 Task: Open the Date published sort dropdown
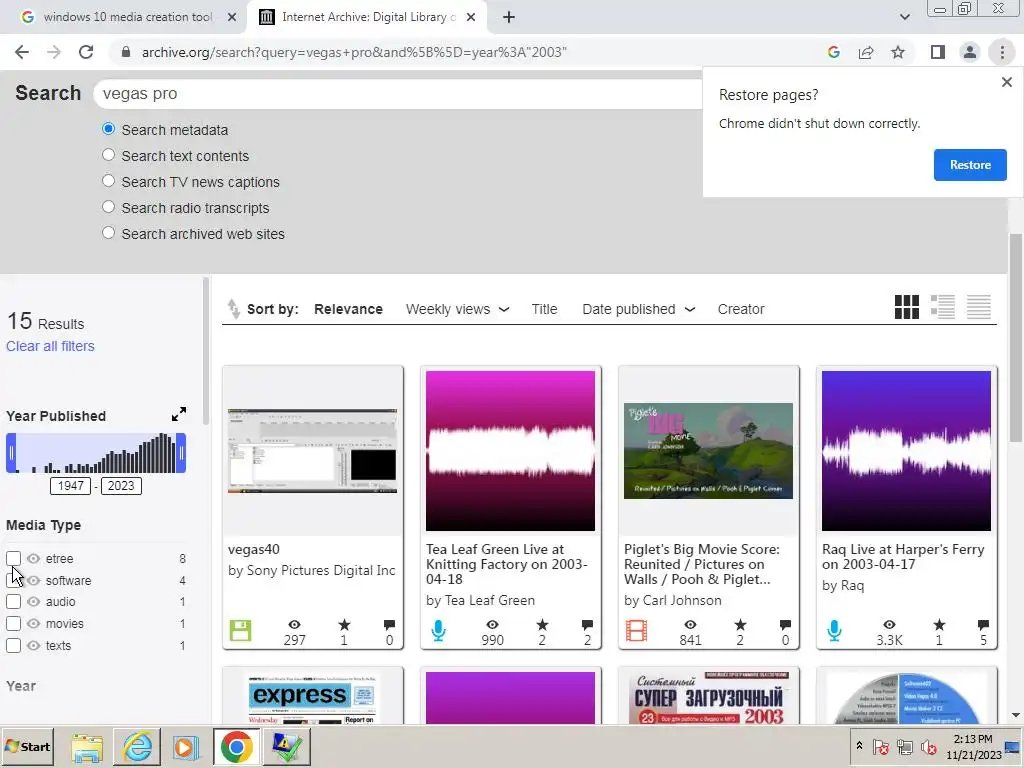point(638,309)
